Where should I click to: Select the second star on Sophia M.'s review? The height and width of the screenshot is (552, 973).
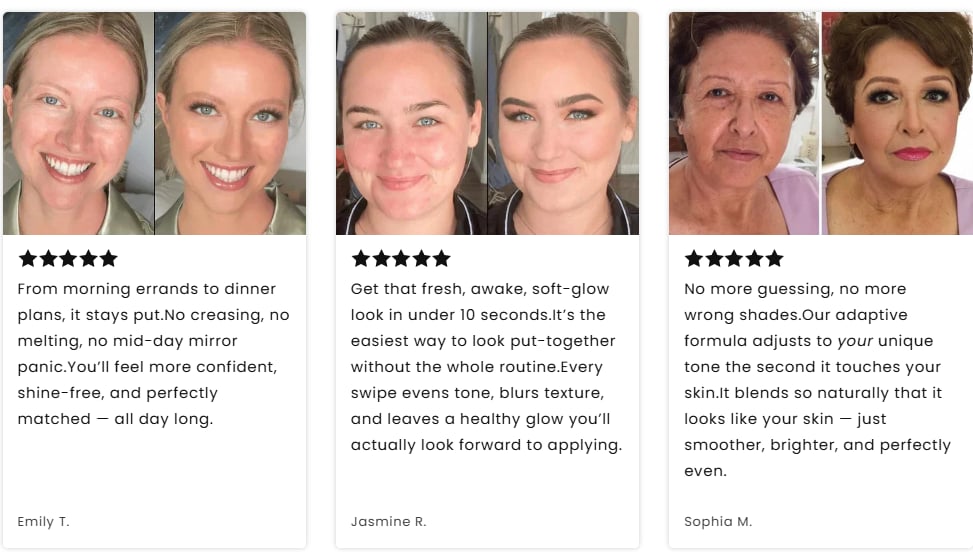[x=714, y=259]
